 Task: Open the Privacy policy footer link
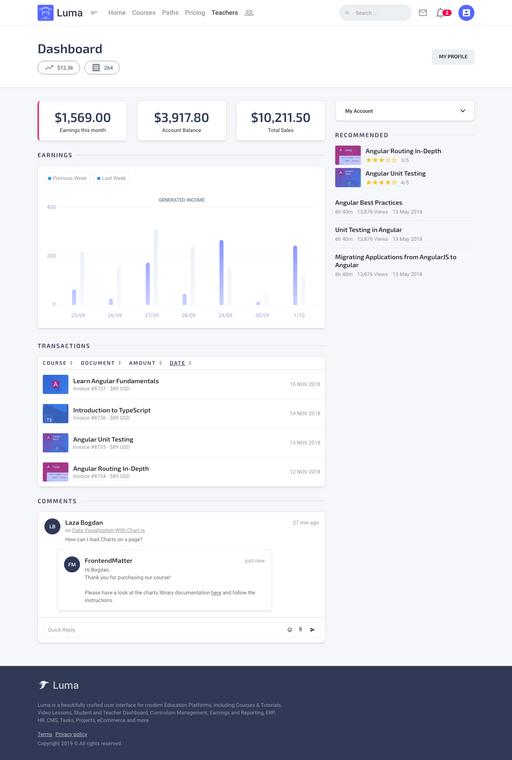coord(71,734)
